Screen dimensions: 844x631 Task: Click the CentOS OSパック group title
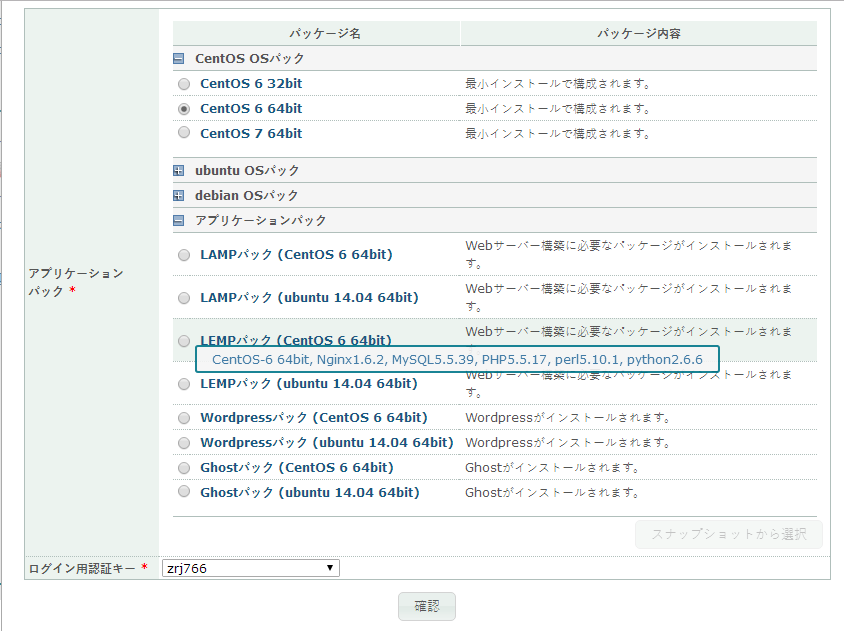tap(250, 58)
